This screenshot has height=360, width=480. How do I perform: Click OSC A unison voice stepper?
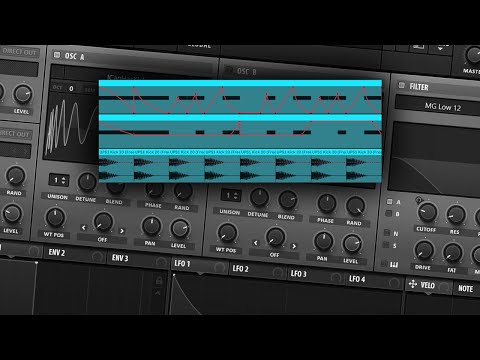point(59,180)
